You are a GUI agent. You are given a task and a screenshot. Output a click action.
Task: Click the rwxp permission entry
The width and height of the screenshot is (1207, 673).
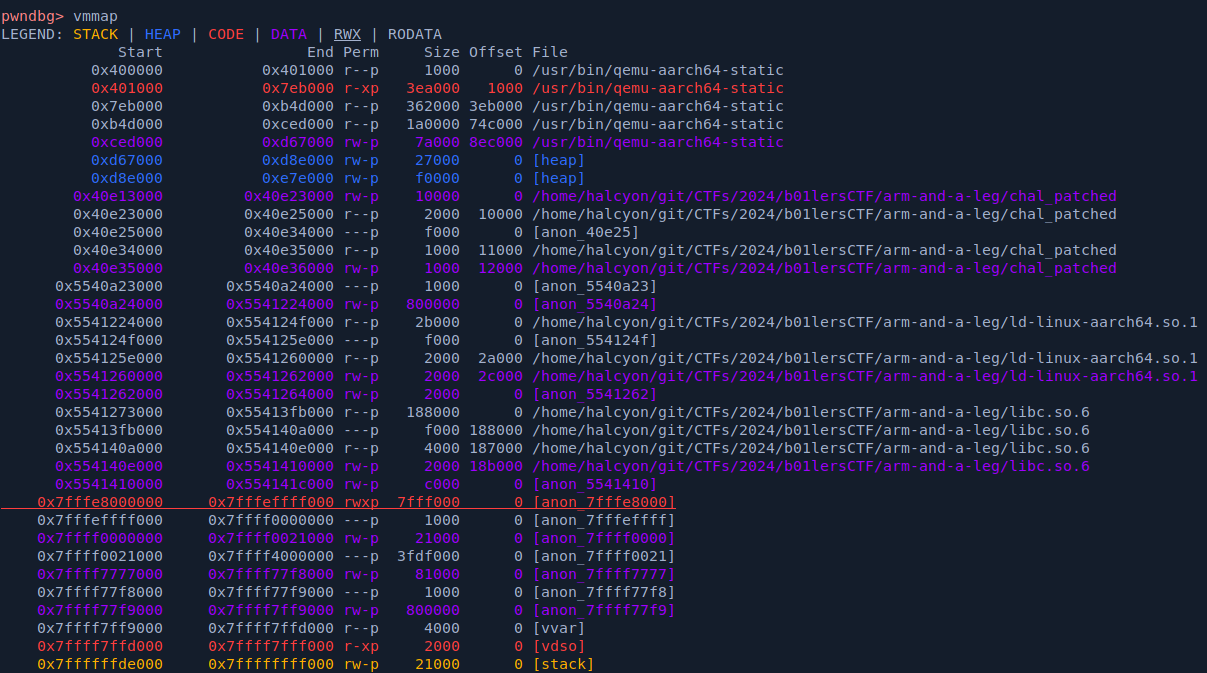pos(360,502)
